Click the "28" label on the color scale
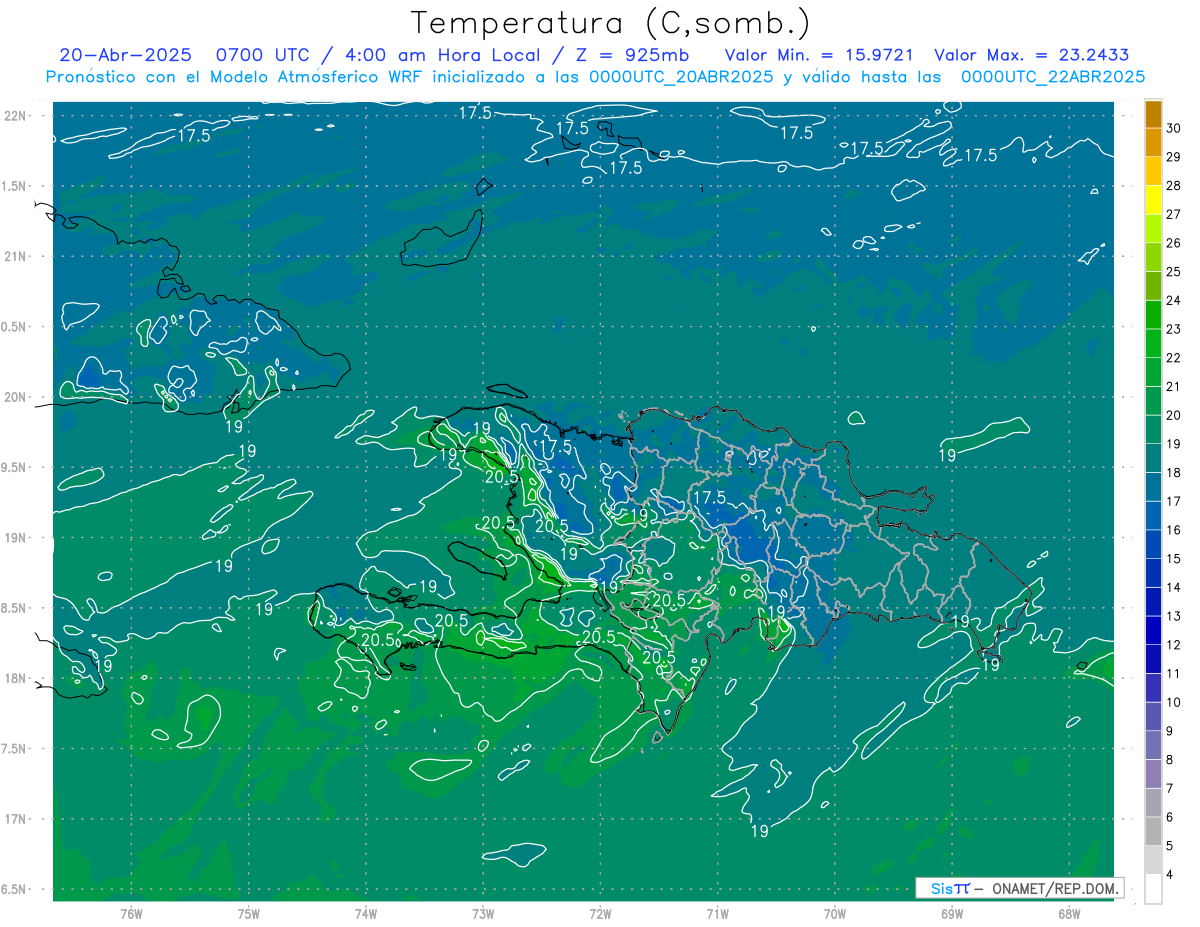Image resolution: width=1200 pixels, height=927 pixels. 1174,186
